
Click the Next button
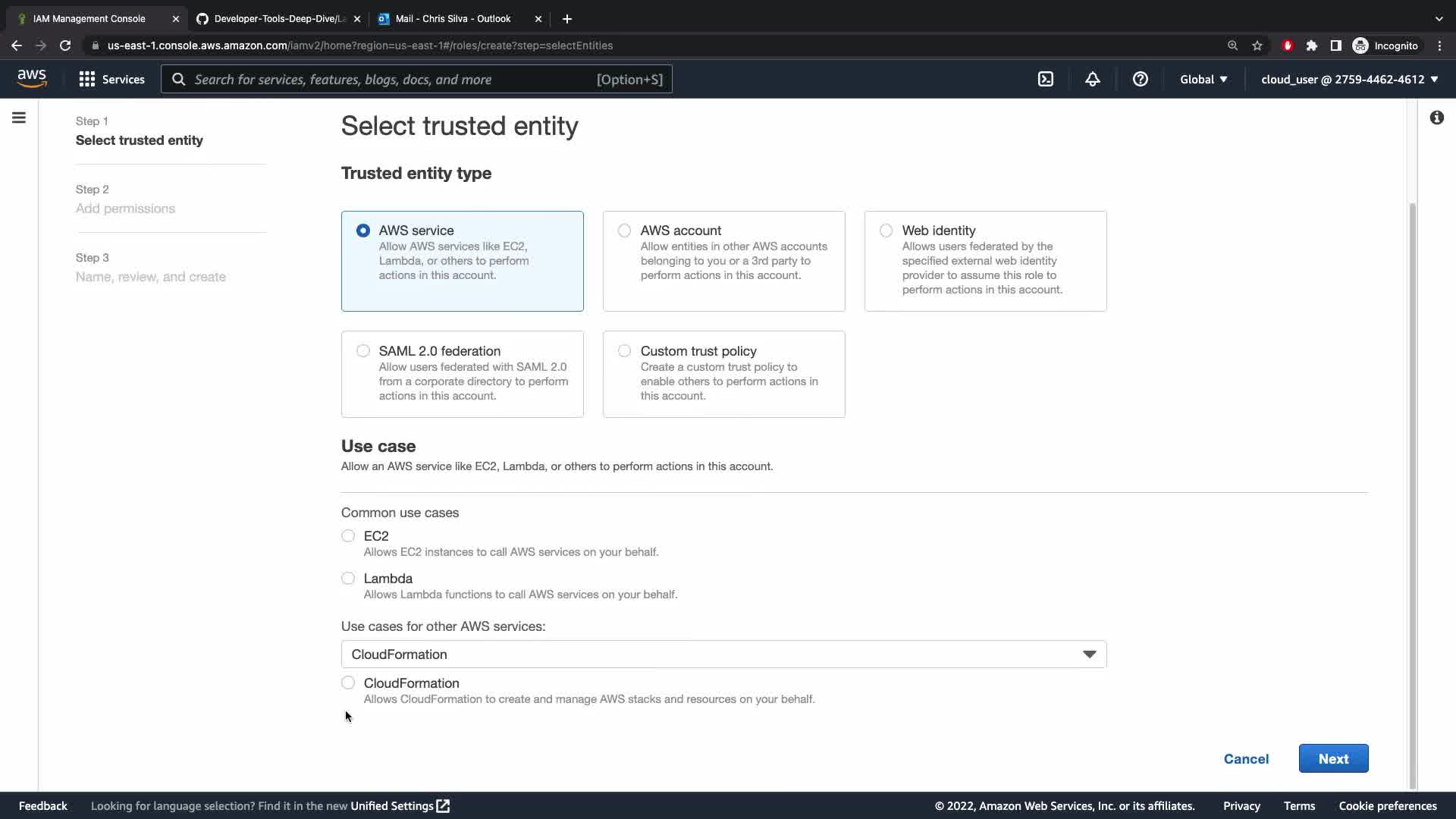tap(1332, 758)
